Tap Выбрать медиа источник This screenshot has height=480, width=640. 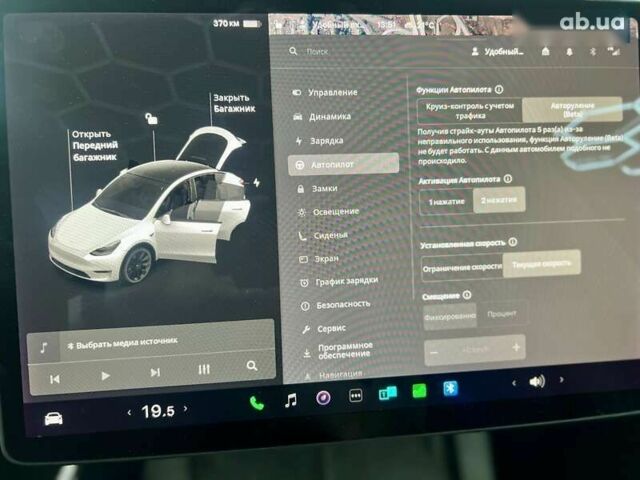point(122,343)
